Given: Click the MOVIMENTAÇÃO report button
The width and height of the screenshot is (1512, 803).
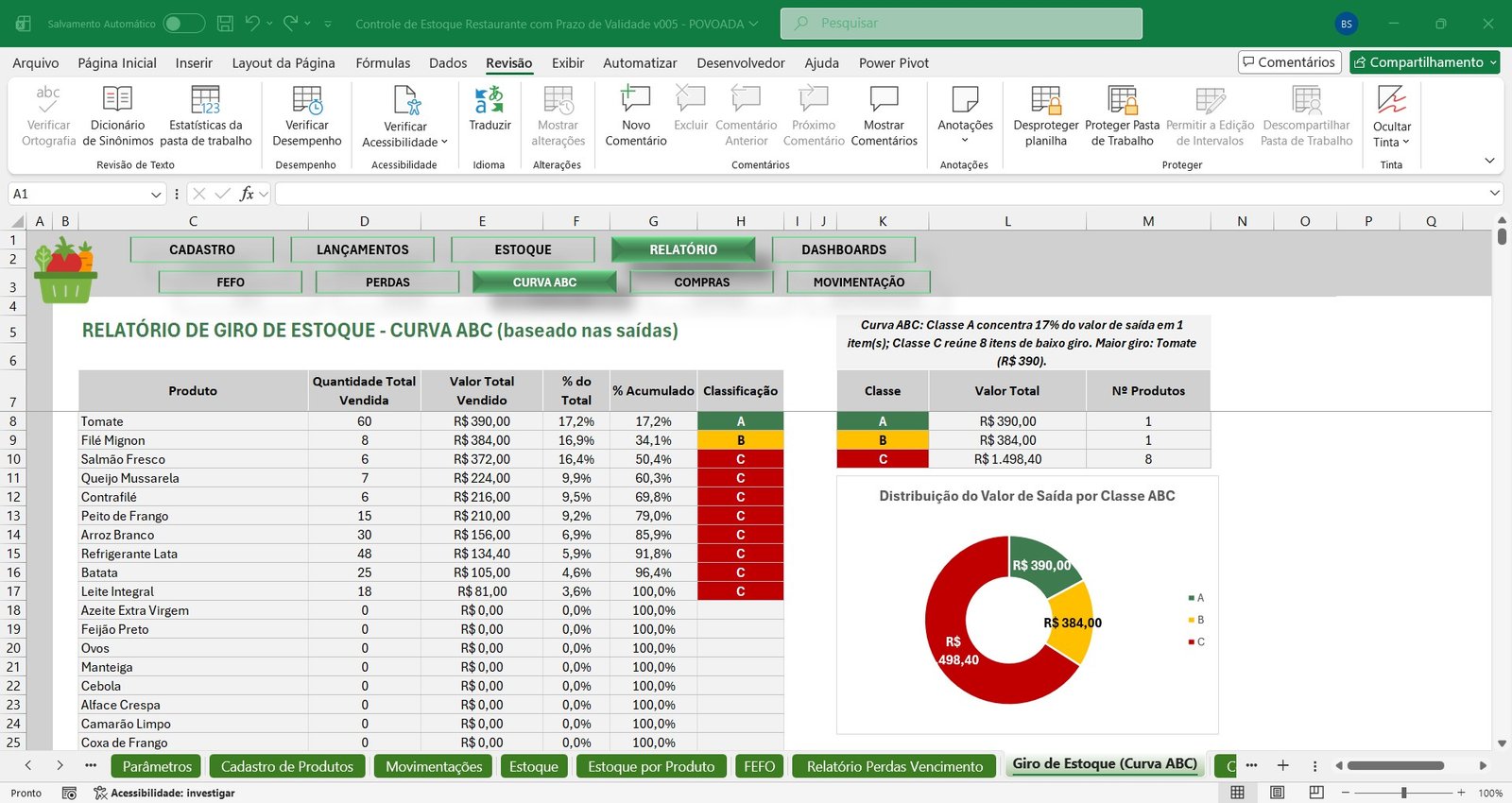Looking at the screenshot, I should [x=859, y=282].
